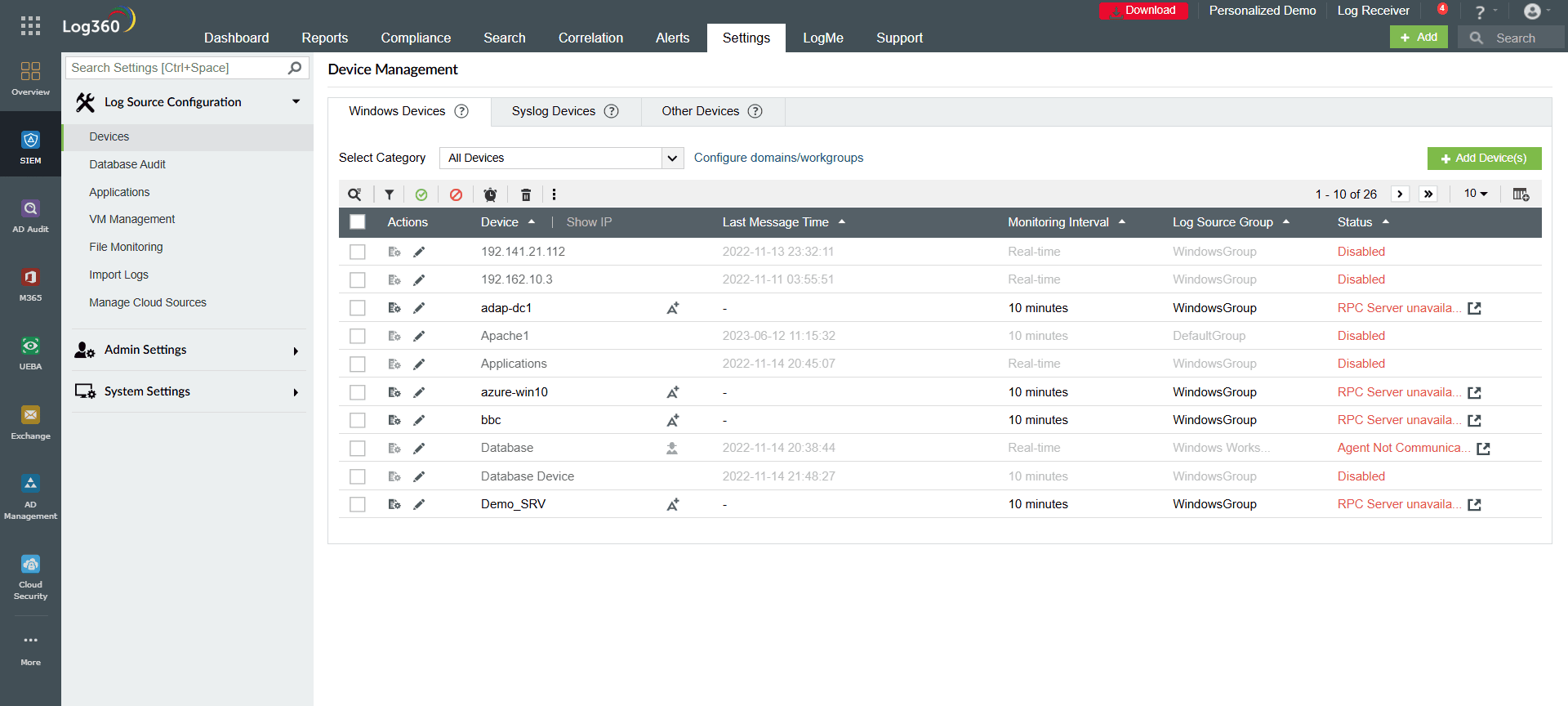1568x706 pixels.
Task: Click the filter funnel icon
Action: click(390, 194)
